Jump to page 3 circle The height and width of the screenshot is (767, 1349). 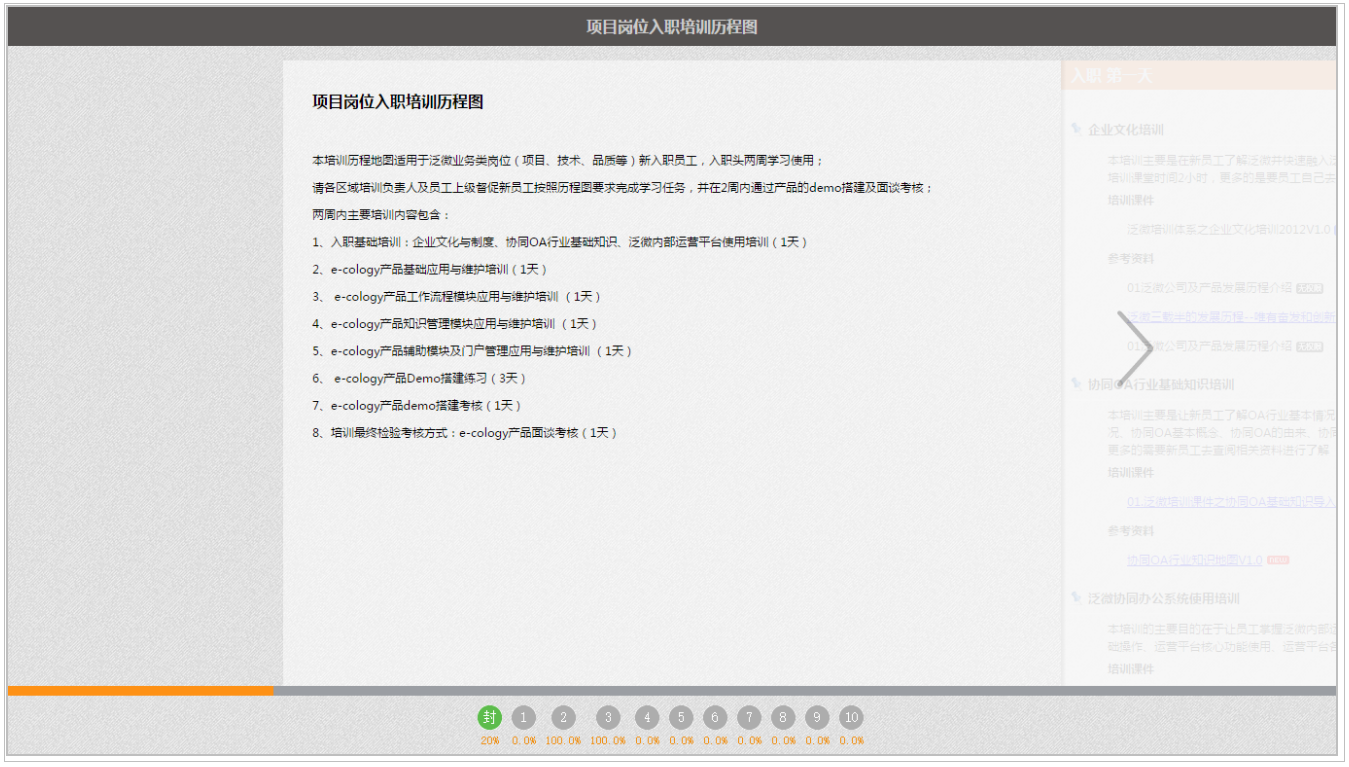[x=608, y=717]
